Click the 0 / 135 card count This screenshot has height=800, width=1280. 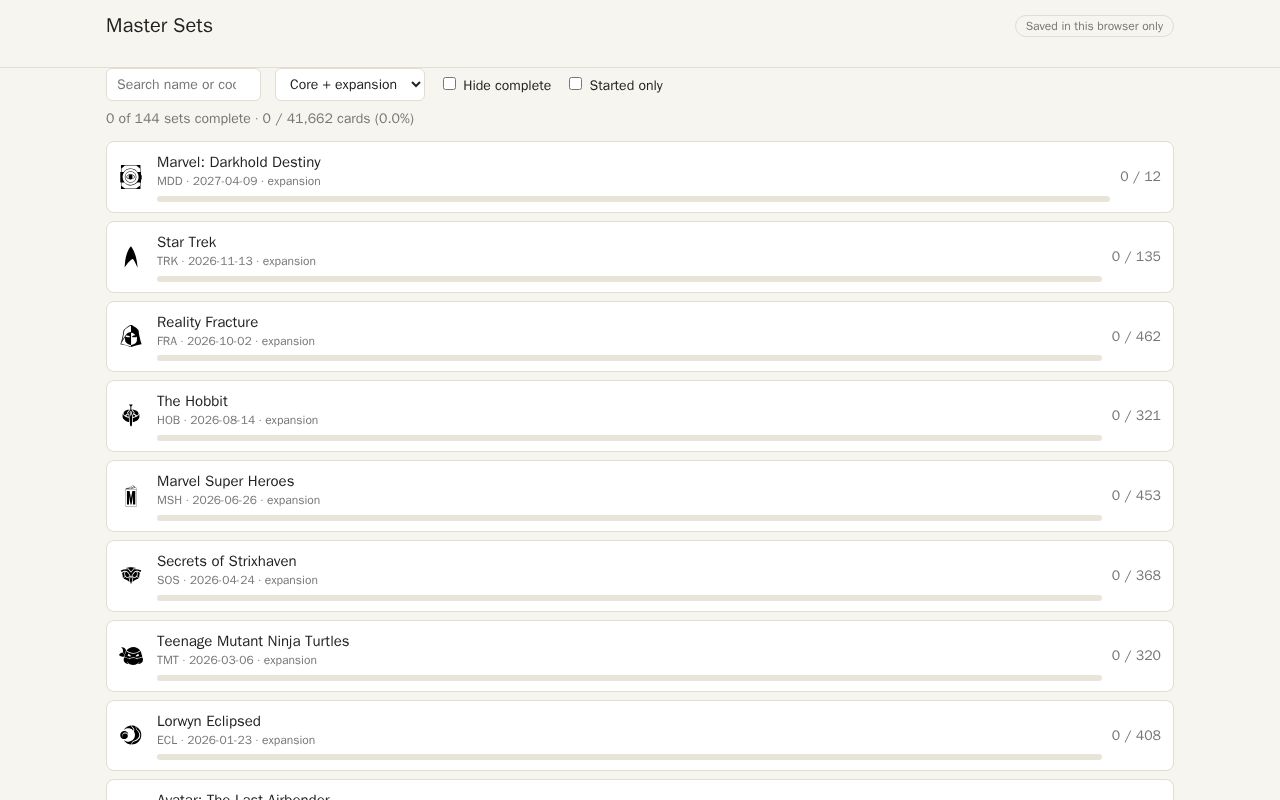pyautogui.click(x=1136, y=256)
